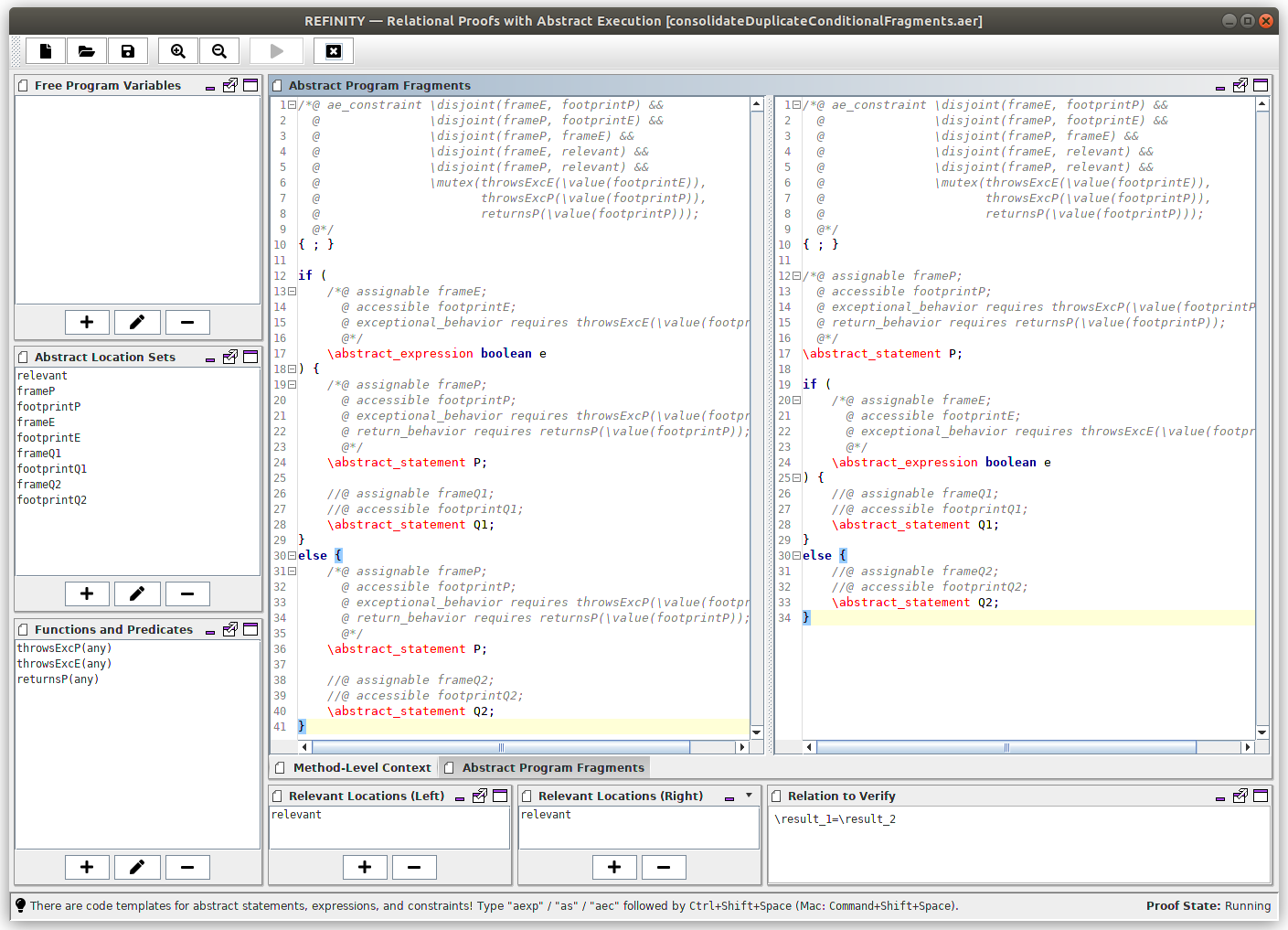Edit the selected abstract location set

pos(137,593)
